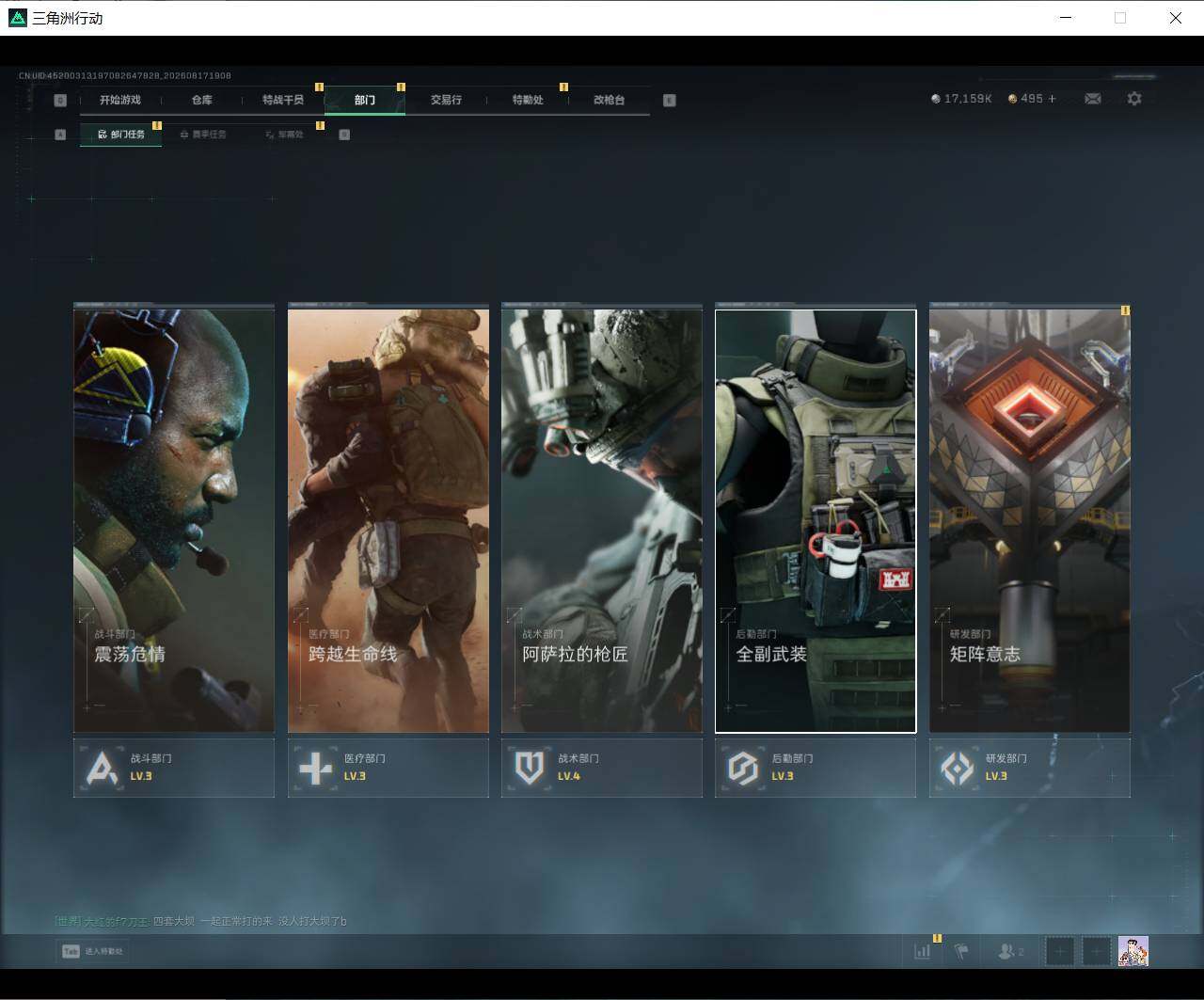The height and width of the screenshot is (1000, 1204).
Task: Open the 全副武装 logistics department card
Action: (x=816, y=521)
